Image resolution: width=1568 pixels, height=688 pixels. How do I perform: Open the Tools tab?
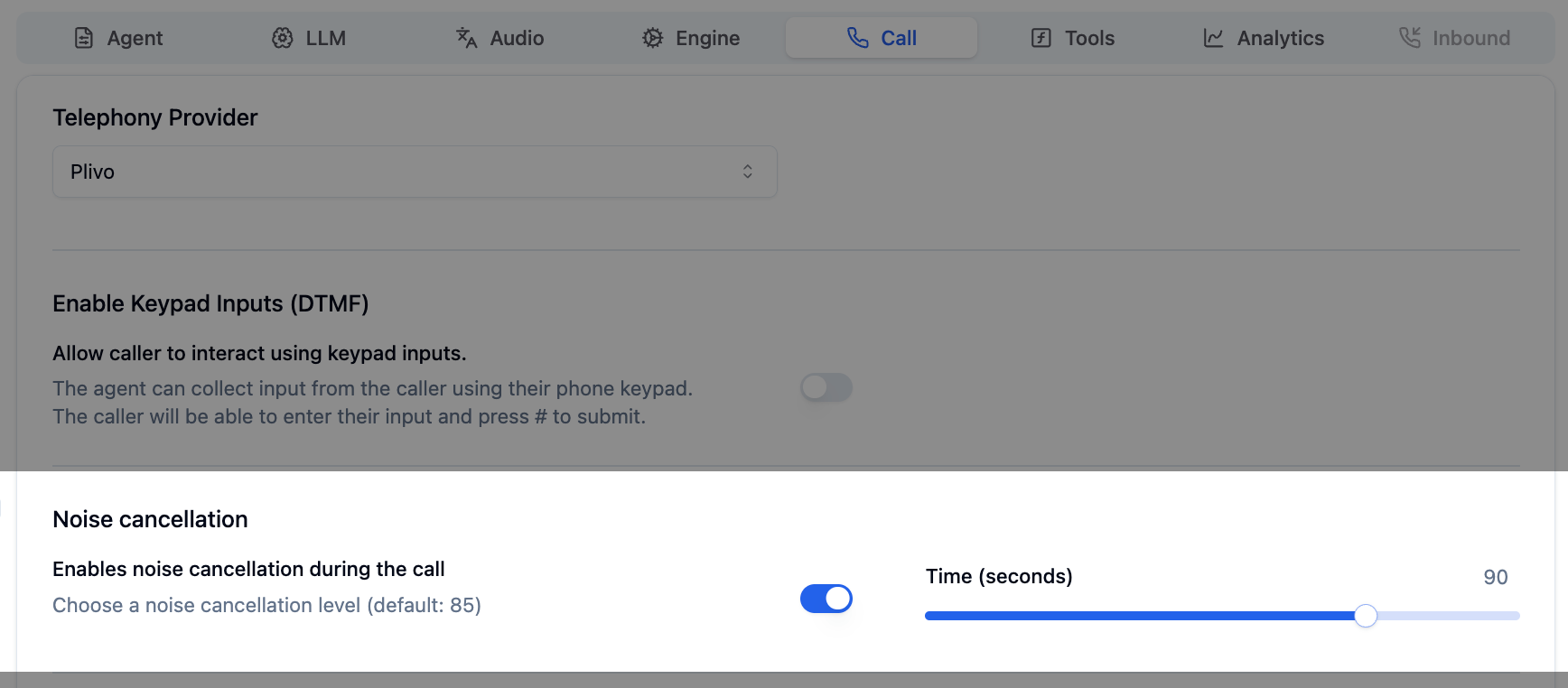click(1072, 38)
